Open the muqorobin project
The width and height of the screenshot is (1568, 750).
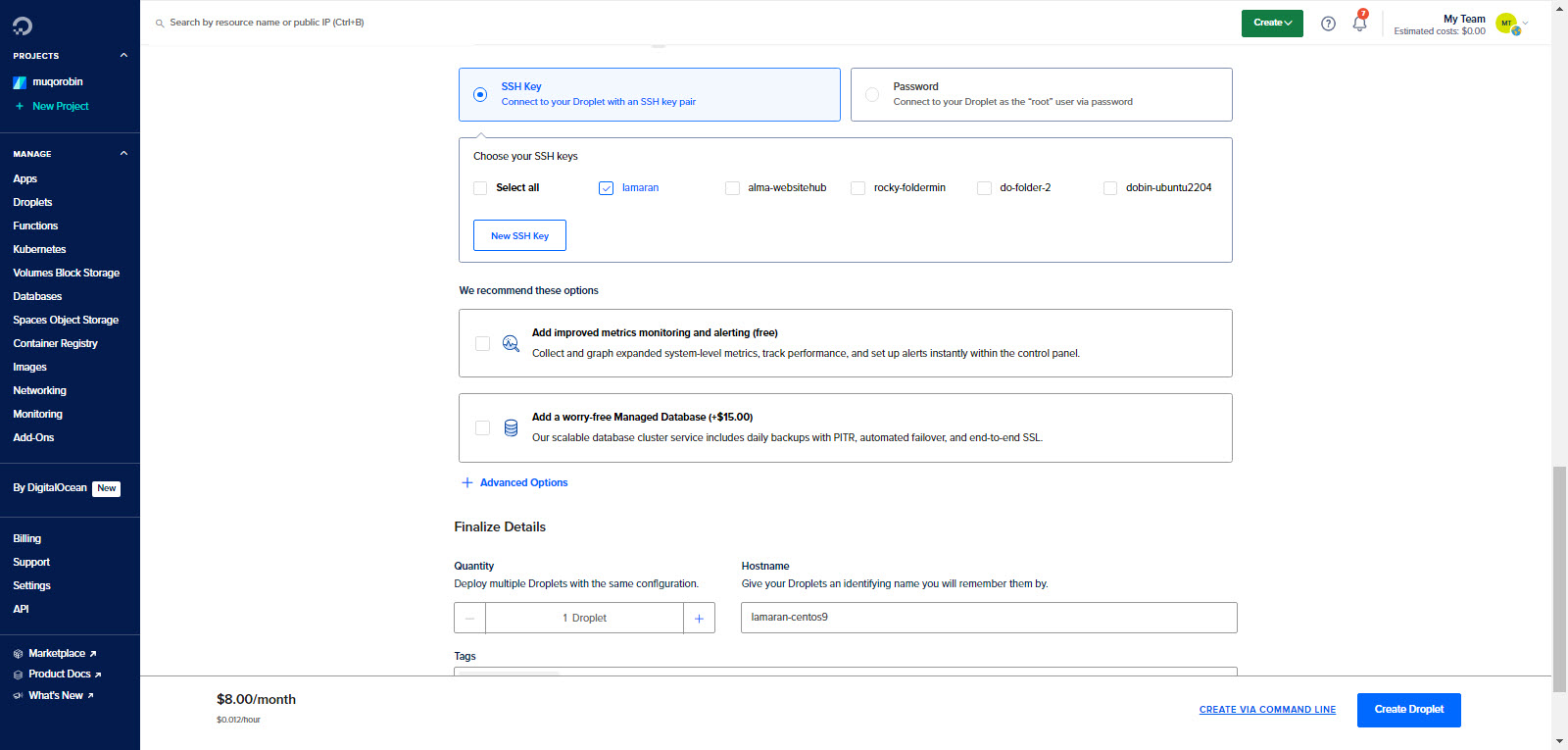pyautogui.click(x=58, y=82)
